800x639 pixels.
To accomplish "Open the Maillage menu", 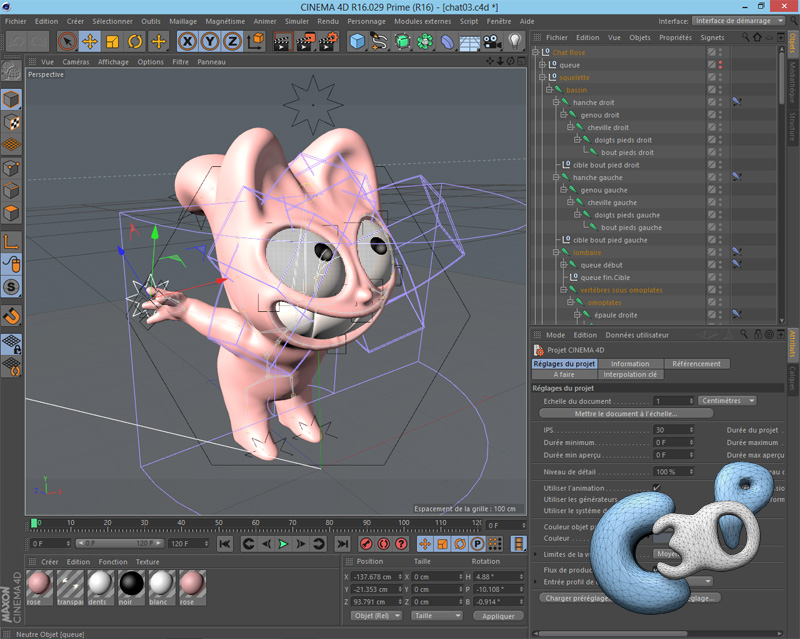I will [x=183, y=21].
